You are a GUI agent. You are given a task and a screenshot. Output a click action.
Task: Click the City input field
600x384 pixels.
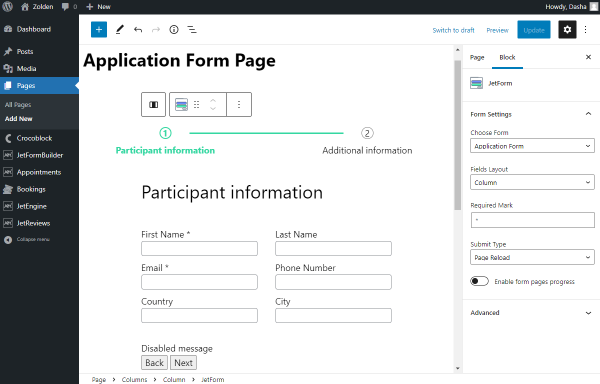coord(333,316)
